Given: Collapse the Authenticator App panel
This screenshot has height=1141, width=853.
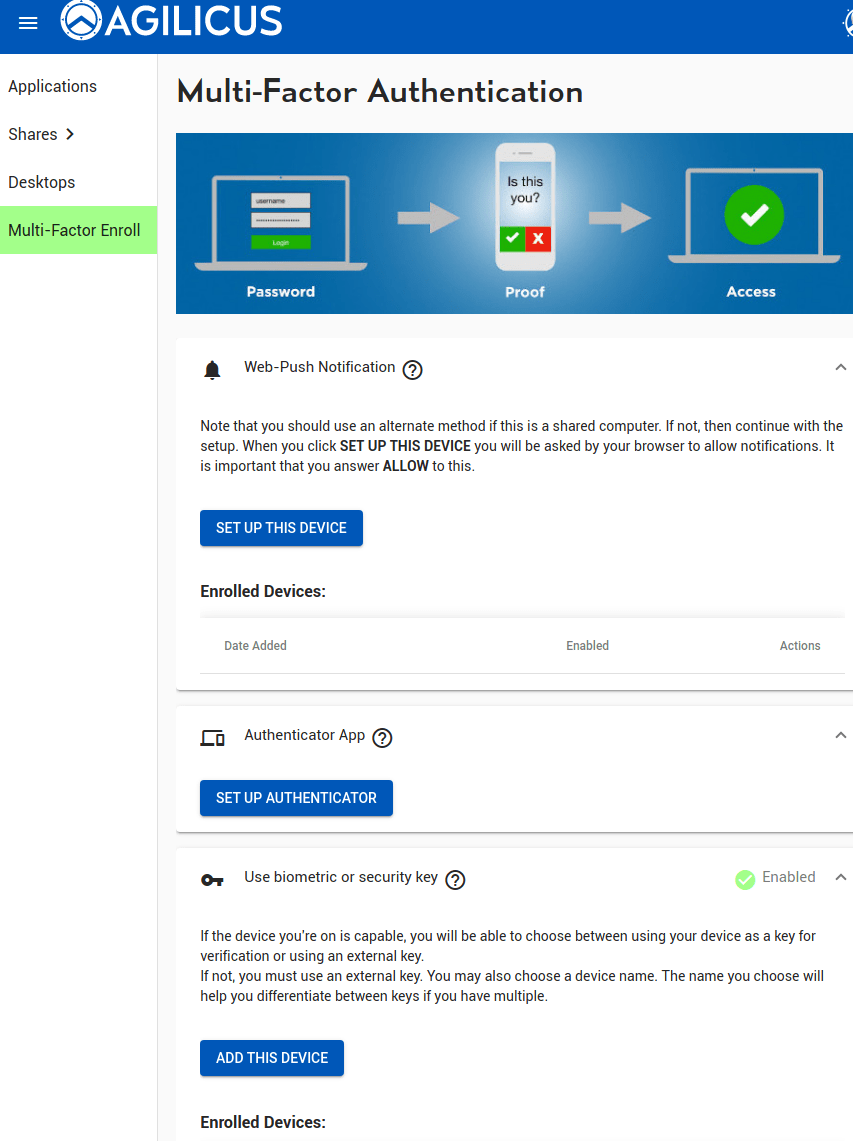Looking at the screenshot, I should pos(840,735).
